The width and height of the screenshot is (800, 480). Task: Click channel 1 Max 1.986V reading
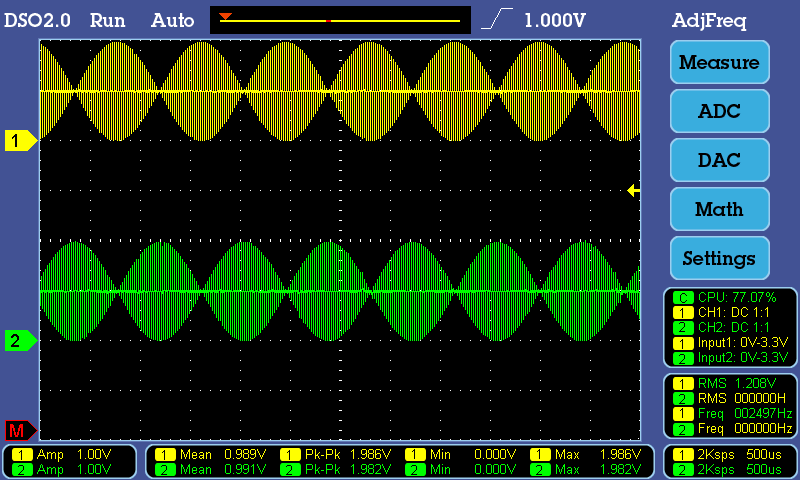(586, 454)
